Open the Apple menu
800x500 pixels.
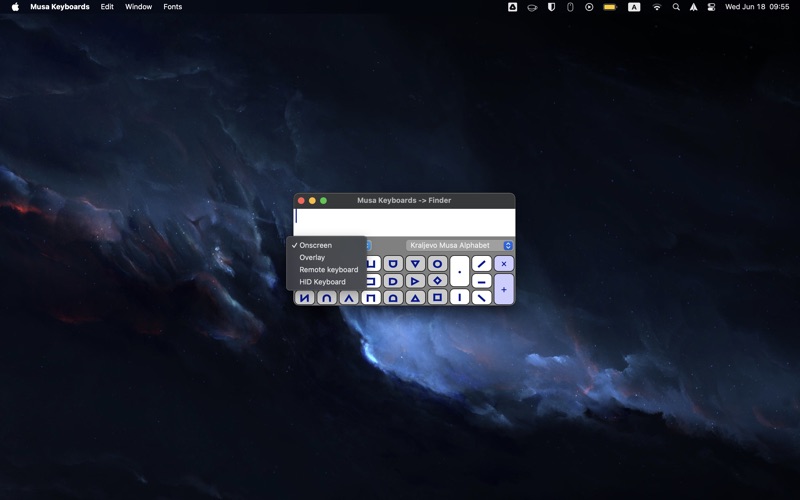pyautogui.click(x=15, y=7)
